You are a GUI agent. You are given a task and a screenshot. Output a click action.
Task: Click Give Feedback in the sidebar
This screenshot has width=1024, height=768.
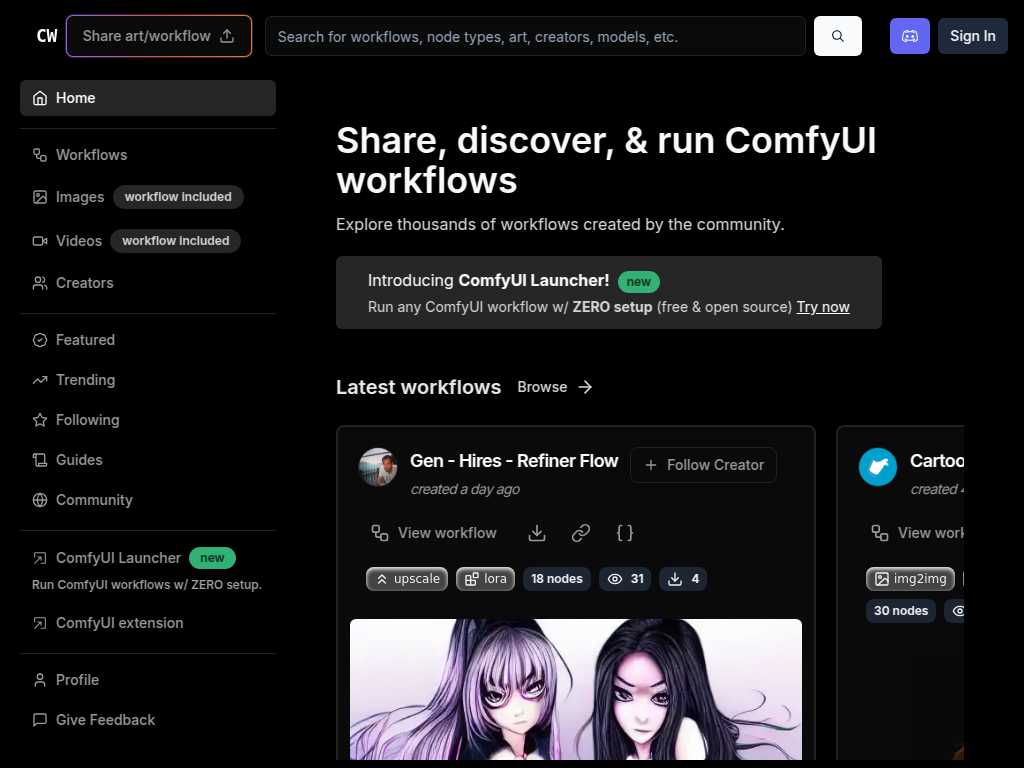click(x=148, y=720)
